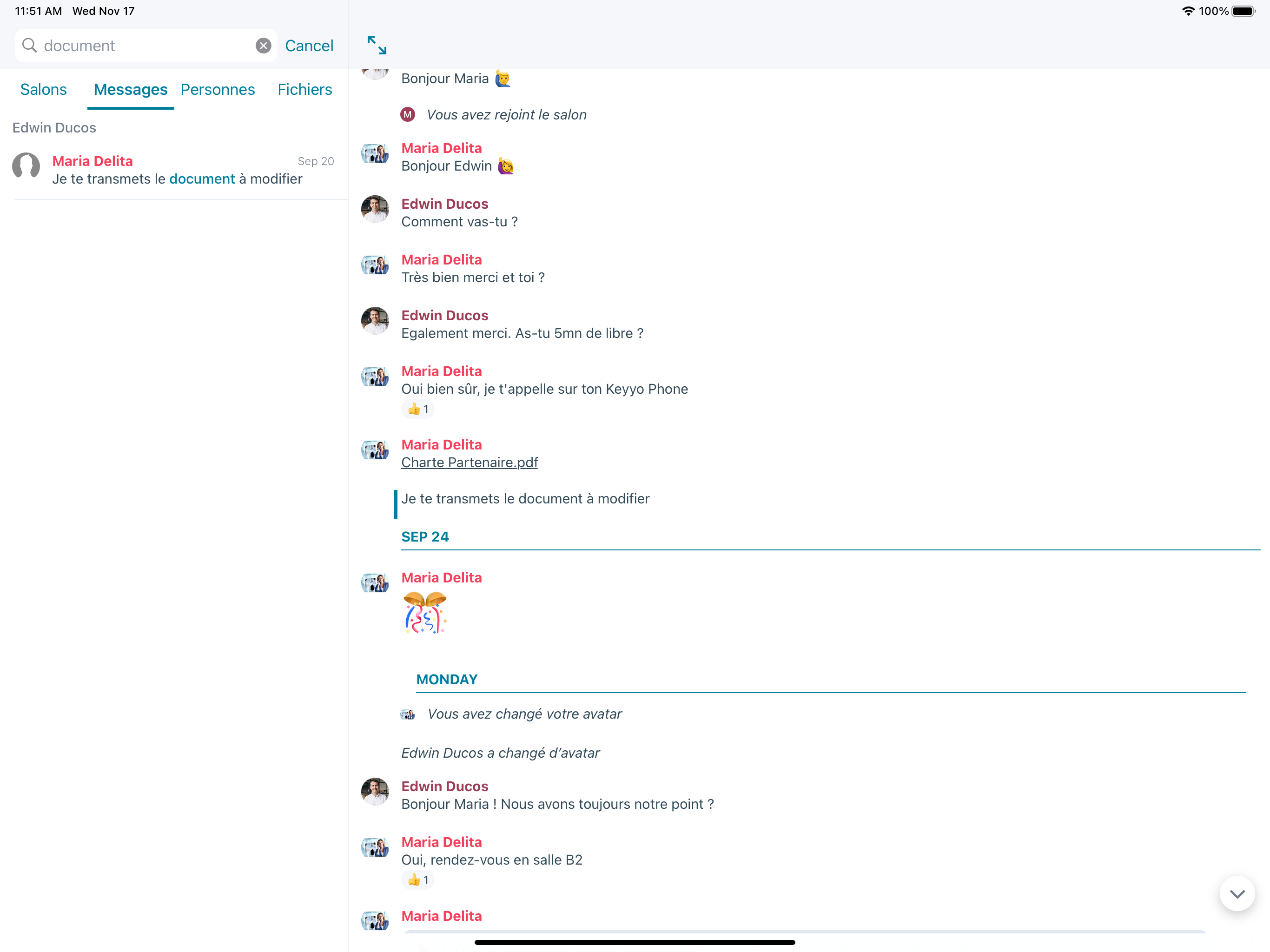Viewport: 1270px width, 952px height.
Task: Tap Edwin avatar beside Egalement merci message
Action: coord(375,320)
